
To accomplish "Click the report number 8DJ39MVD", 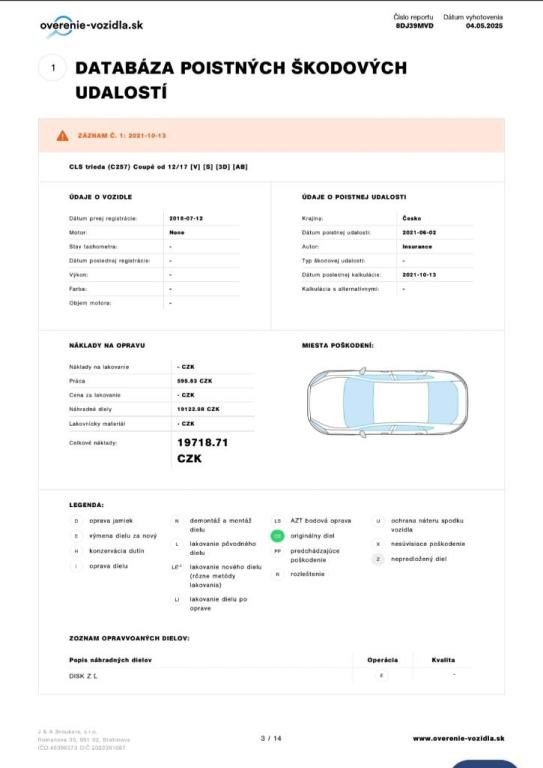I will [x=415, y=26].
